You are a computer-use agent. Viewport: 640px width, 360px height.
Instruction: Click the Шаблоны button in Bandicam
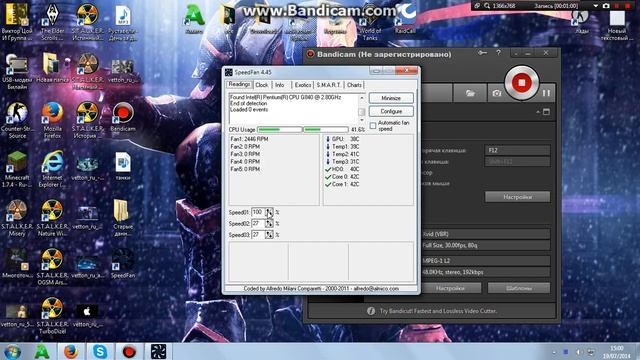(519, 288)
